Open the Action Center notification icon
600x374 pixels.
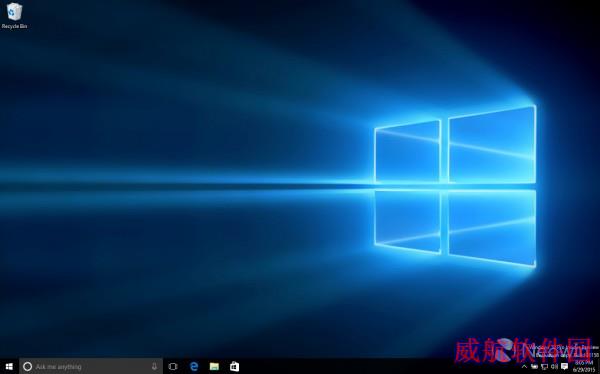tap(564, 367)
